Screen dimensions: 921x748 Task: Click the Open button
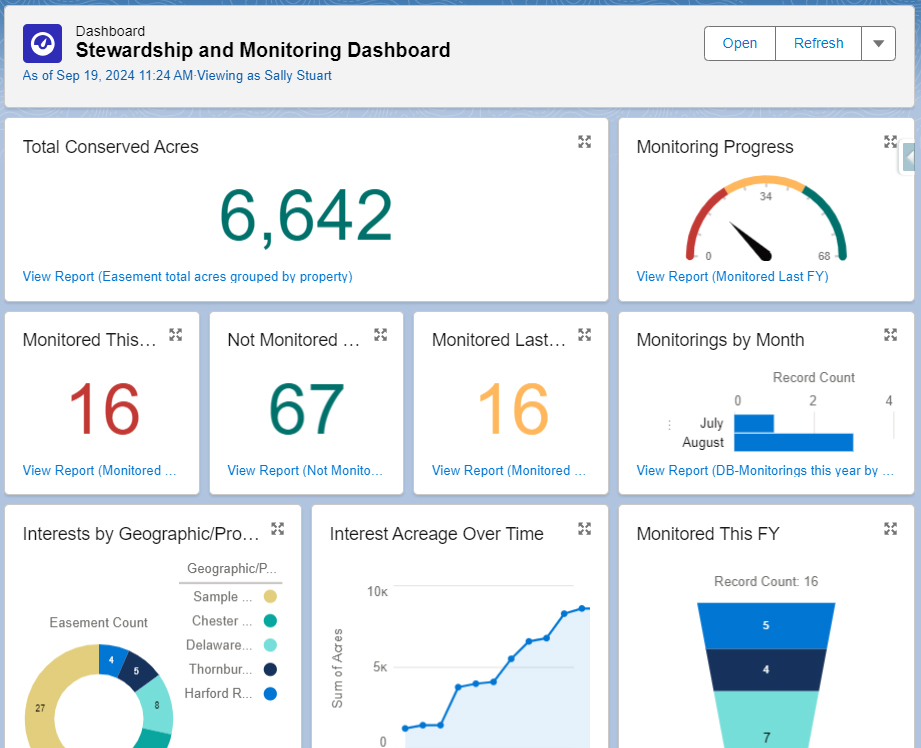740,44
